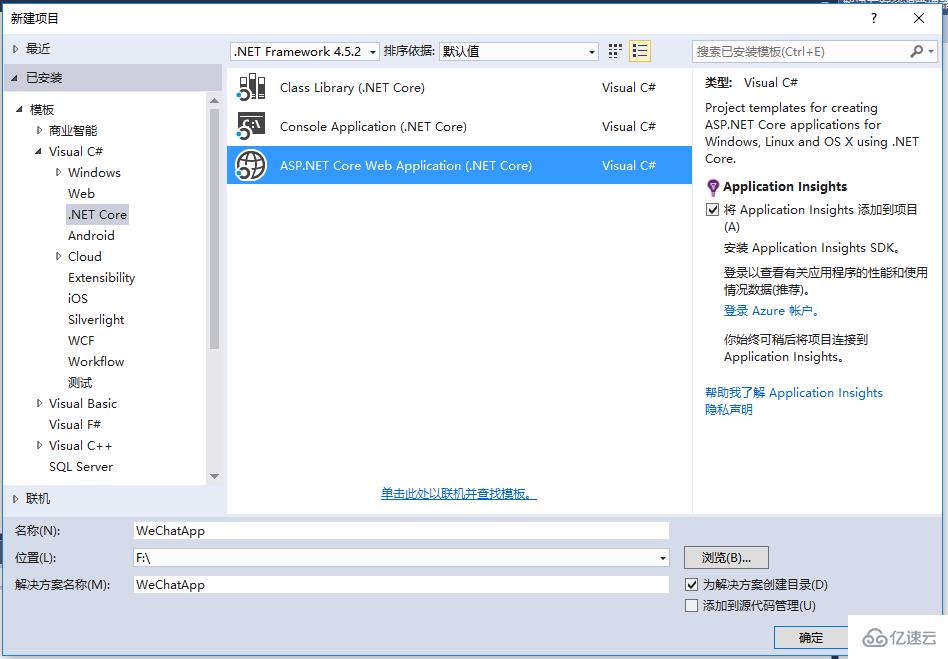The height and width of the screenshot is (659, 948).
Task: Switch to medium icons list view
Action: [640, 51]
